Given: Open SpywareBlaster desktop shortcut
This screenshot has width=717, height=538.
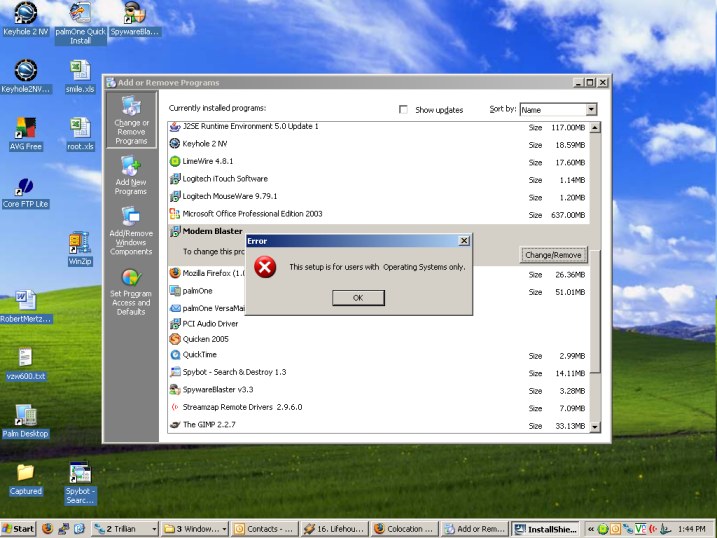Looking at the screenshot, I should 134,19.
